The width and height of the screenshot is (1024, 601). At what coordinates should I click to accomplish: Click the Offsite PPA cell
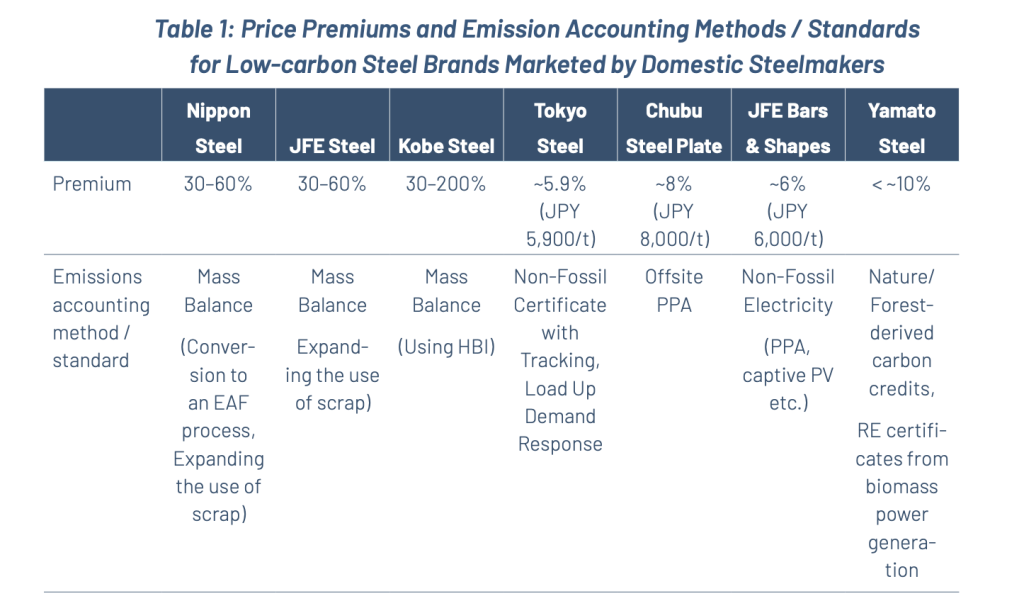point(674,291)
